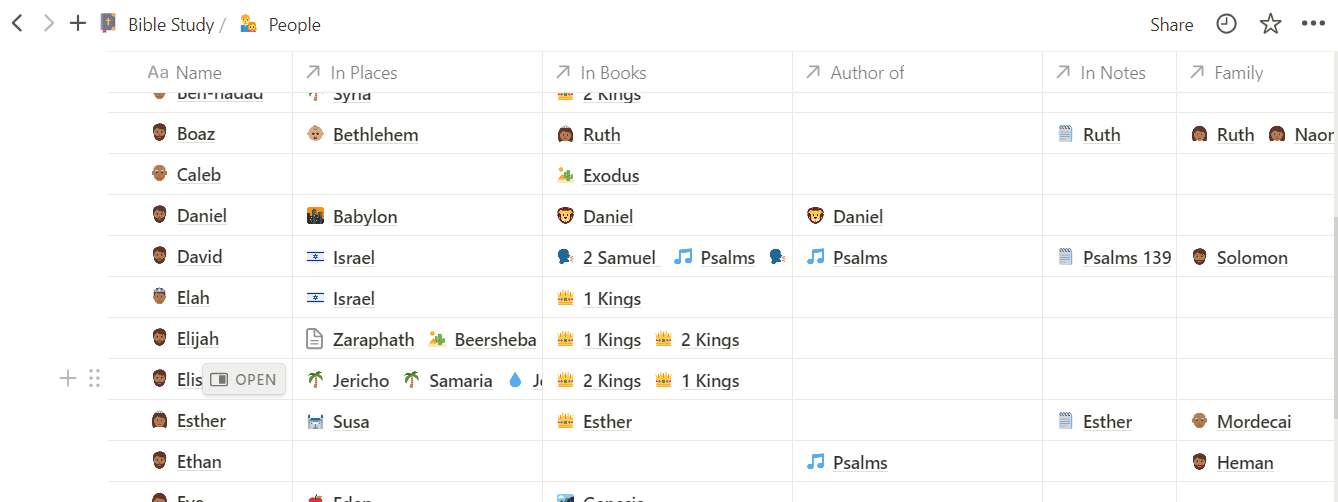
Task: Go back with the left arrow
Action: click(17, 23)
